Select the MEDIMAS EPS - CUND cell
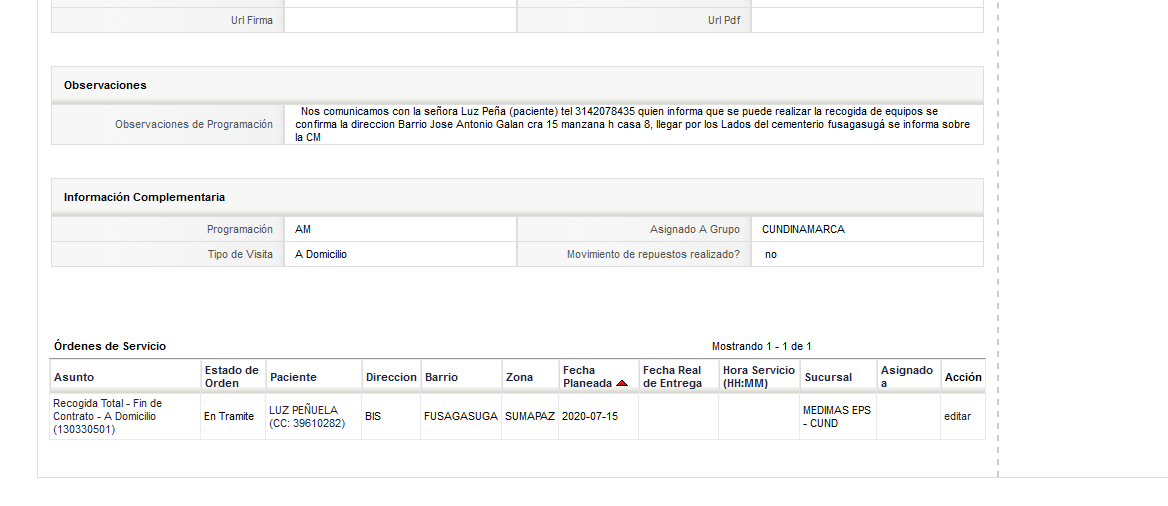This screenshot has width=1168, height=506. (837, 417)
